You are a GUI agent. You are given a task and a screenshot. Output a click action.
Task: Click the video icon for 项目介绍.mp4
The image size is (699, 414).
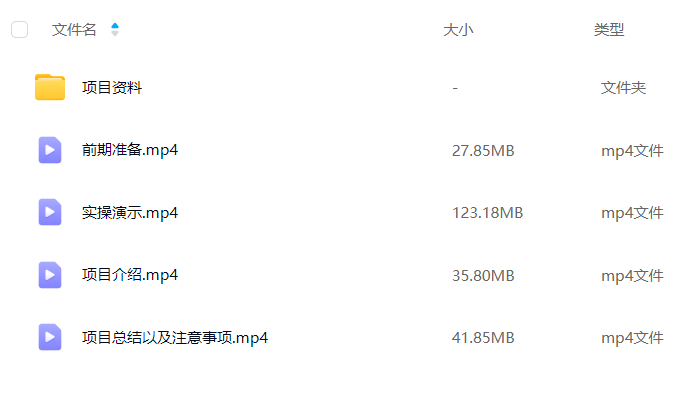50,275
